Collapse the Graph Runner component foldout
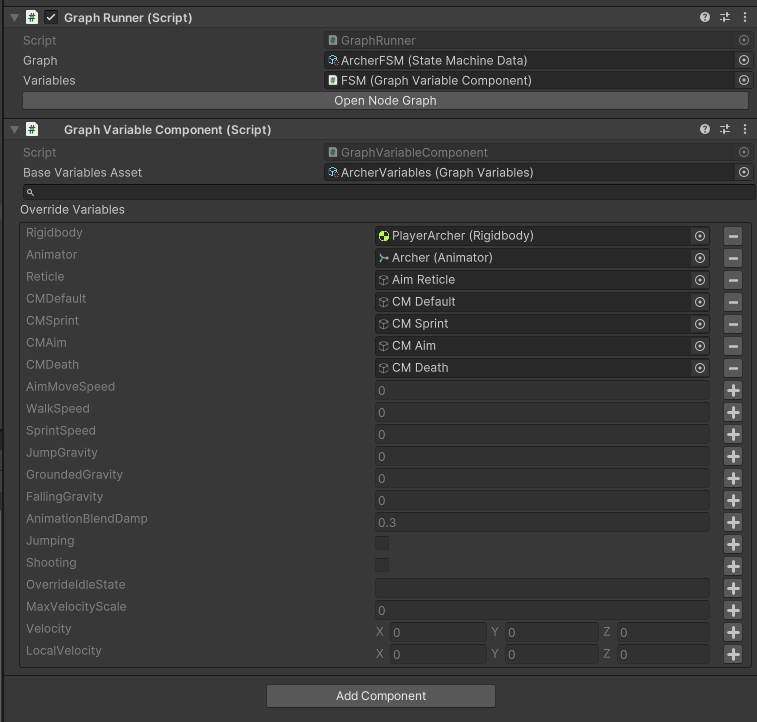The width and height of the screenshot is (757, 722). click(x=14, y=18)
